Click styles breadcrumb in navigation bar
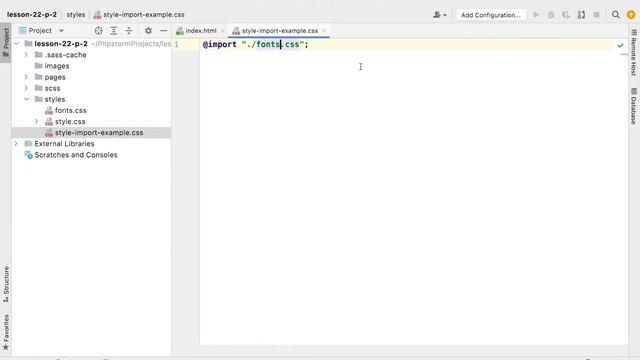The height and width of the screenshot is (360, 640). coord(76,15)
